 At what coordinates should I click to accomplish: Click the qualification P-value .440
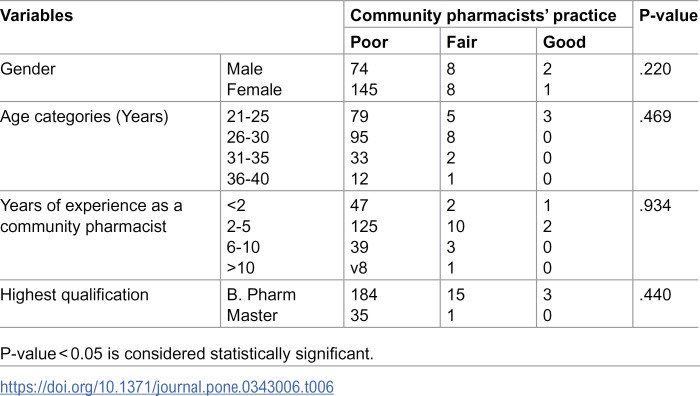655,295
